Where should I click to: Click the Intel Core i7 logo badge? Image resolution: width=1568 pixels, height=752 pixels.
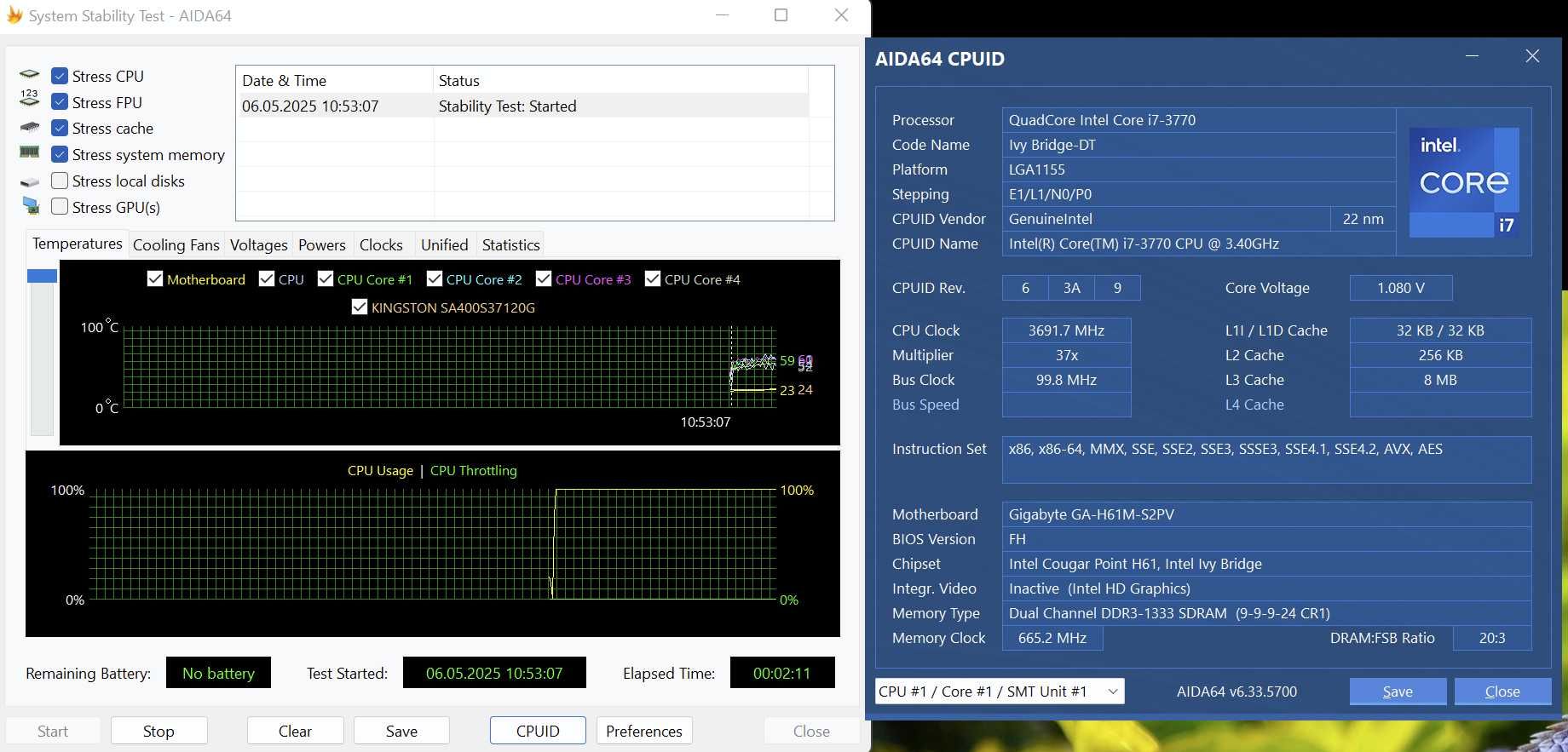tap(1464, 182)
